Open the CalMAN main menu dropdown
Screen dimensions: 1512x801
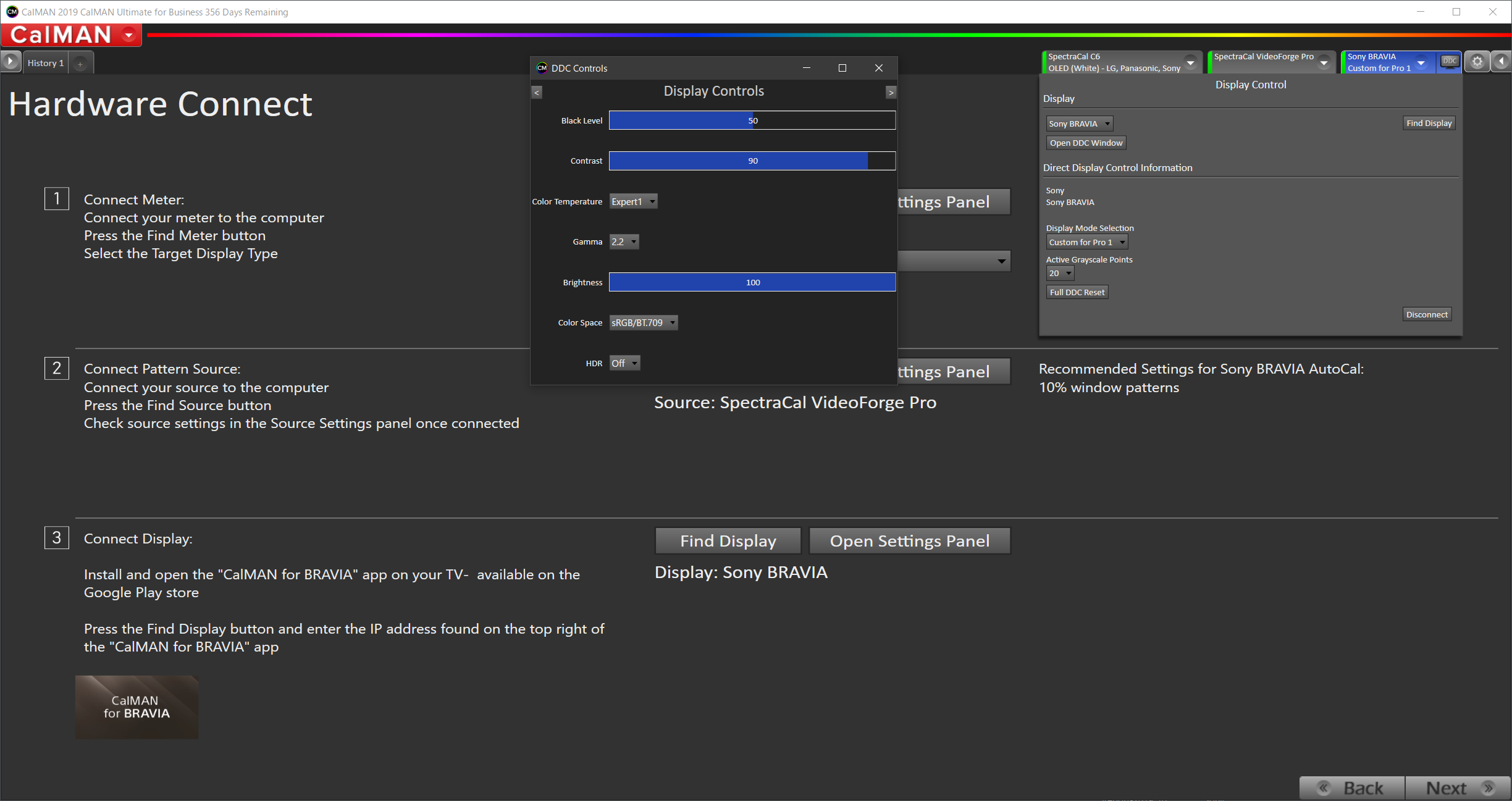(129, 35)
